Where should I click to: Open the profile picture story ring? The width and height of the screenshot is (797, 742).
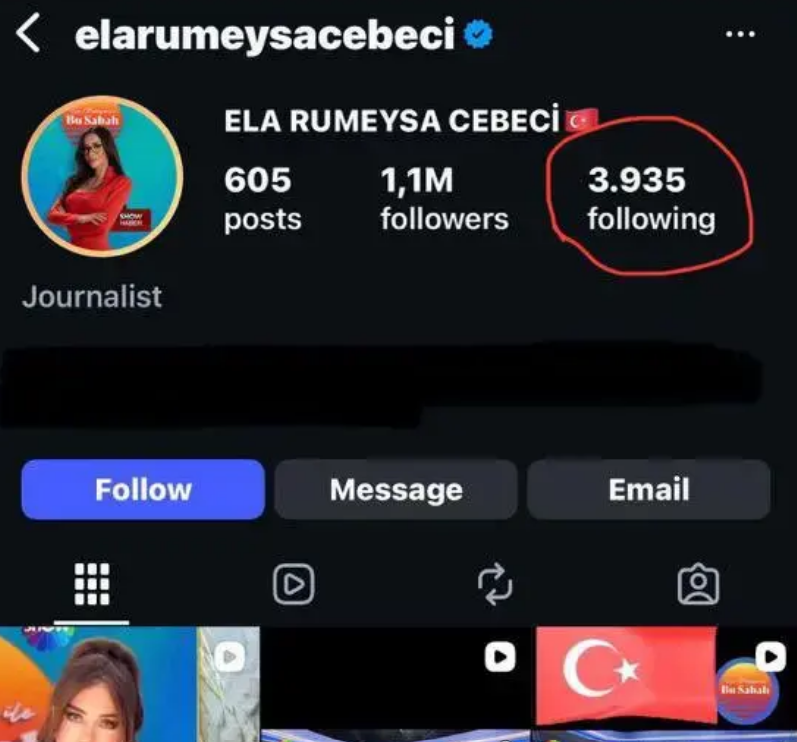[x=102, y=176]
